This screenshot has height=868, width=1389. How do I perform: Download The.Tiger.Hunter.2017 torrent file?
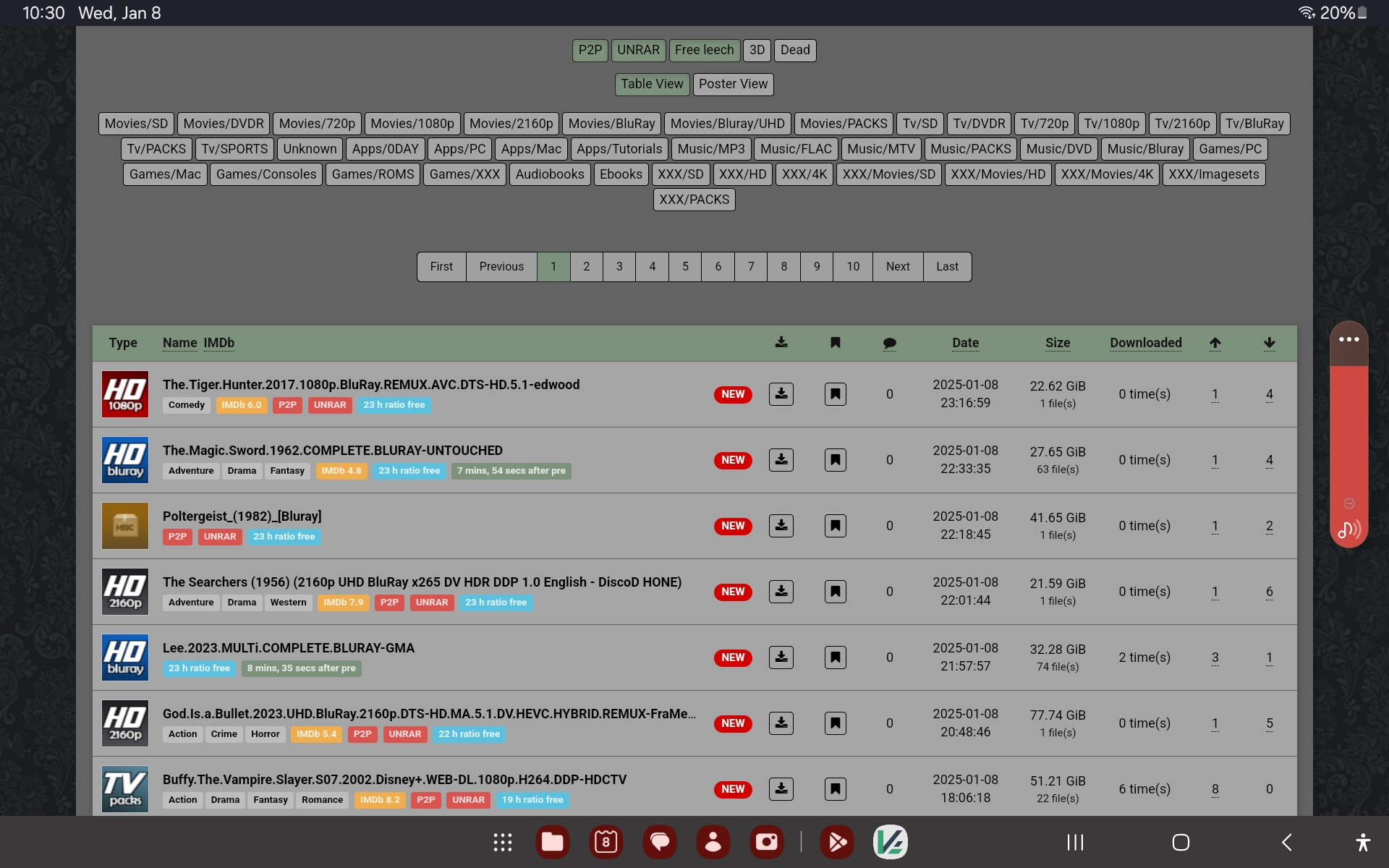pos(781,394)
